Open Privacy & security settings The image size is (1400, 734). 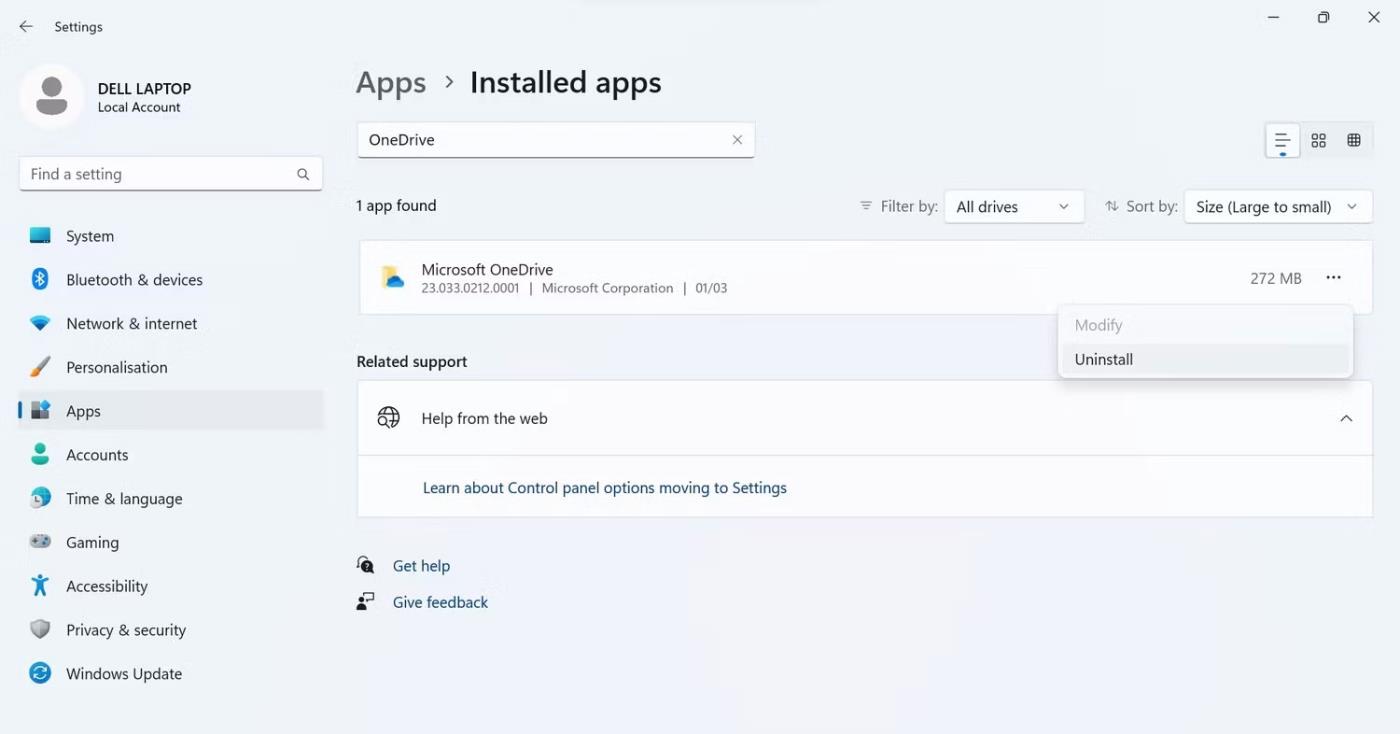pyautogui.click(x=171, y=630)
